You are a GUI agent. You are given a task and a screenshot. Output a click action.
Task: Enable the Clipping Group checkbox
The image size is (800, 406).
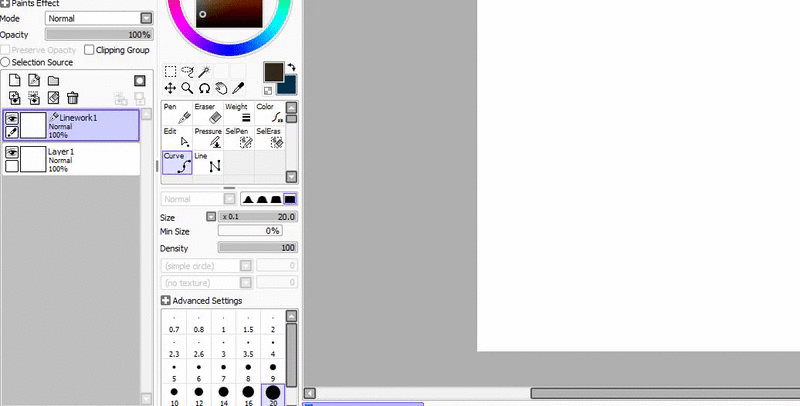click(x=89, y=49)
